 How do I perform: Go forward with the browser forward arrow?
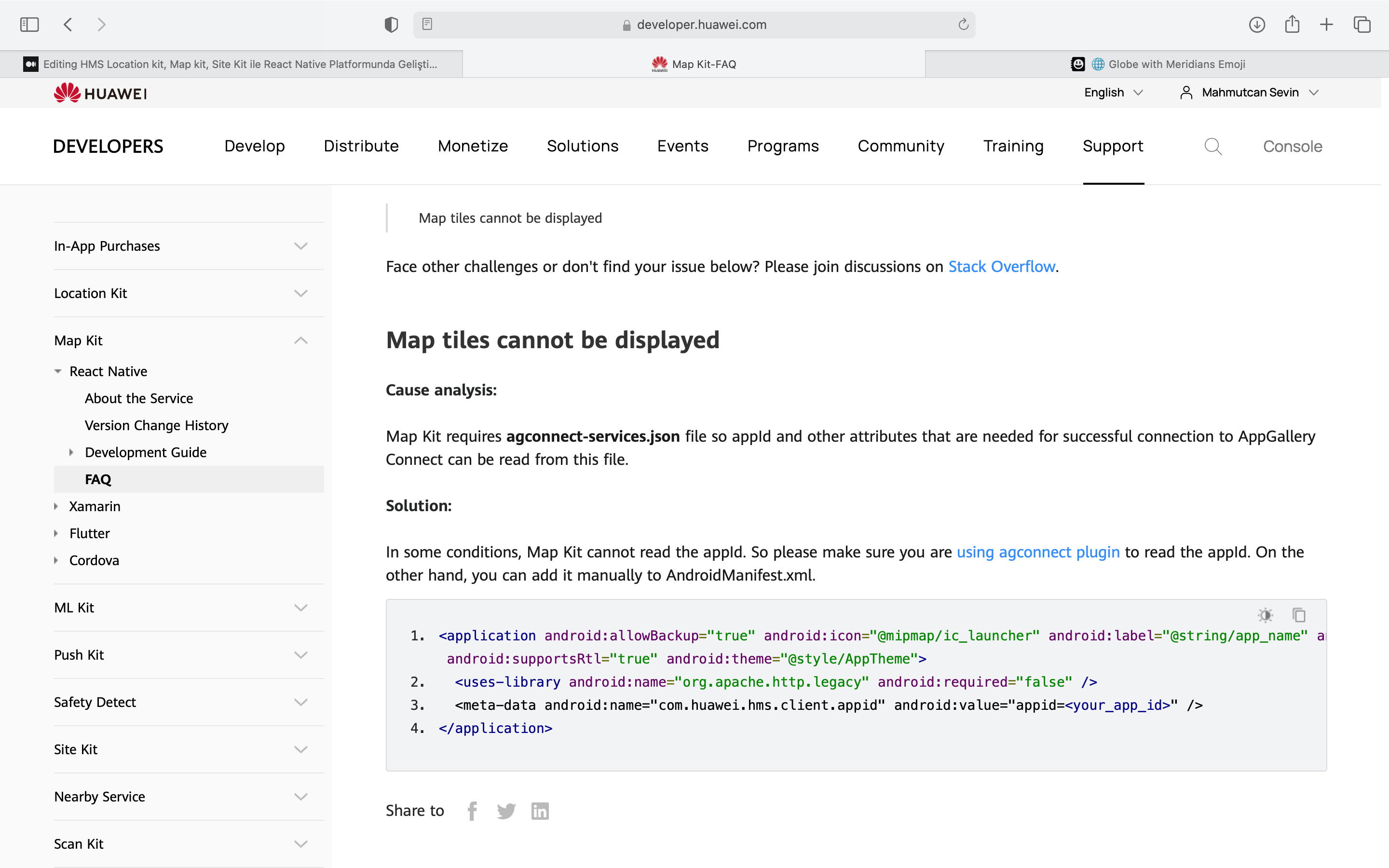(102, 25)
